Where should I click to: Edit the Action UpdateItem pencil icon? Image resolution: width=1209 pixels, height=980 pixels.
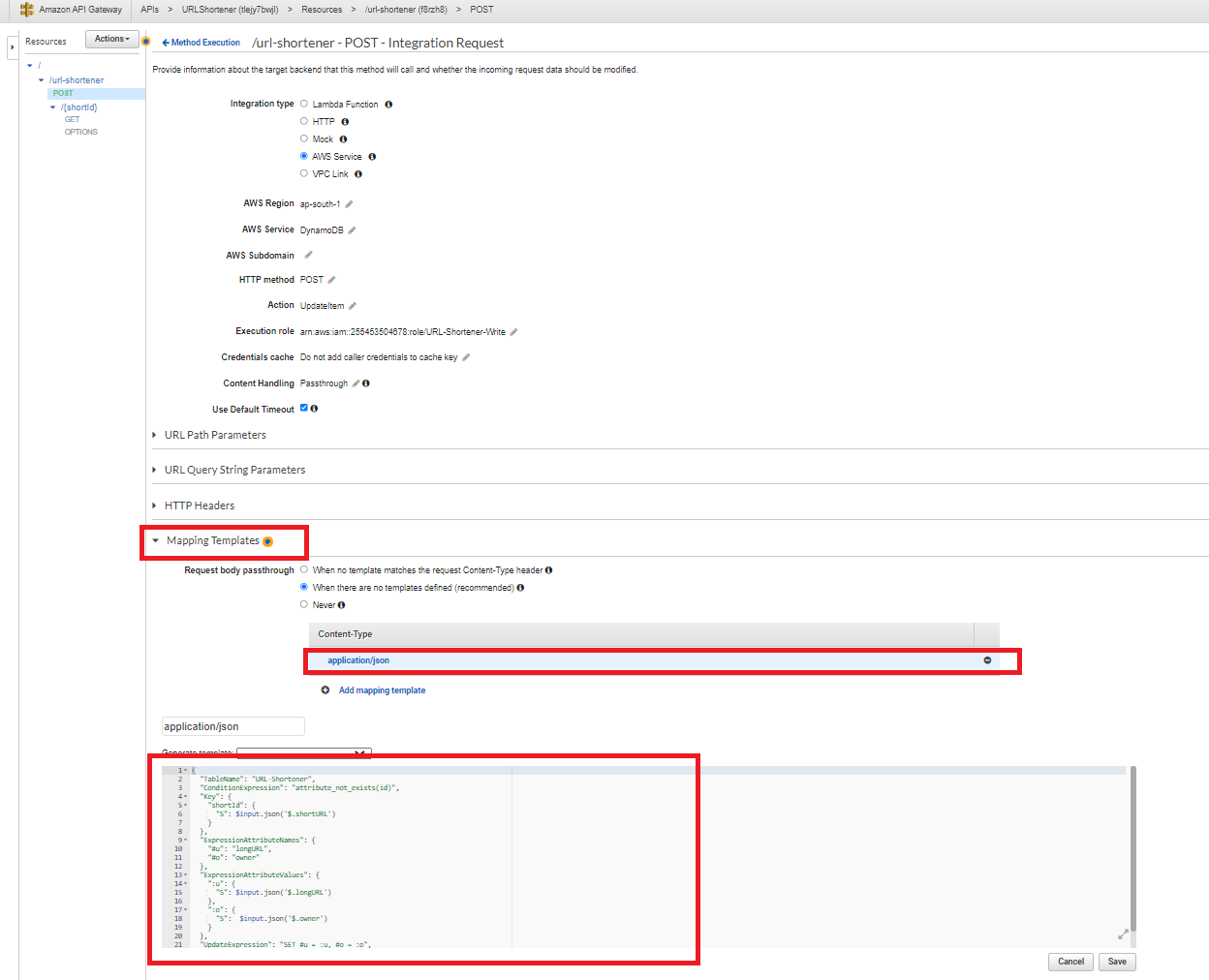[x=352, y=306]
